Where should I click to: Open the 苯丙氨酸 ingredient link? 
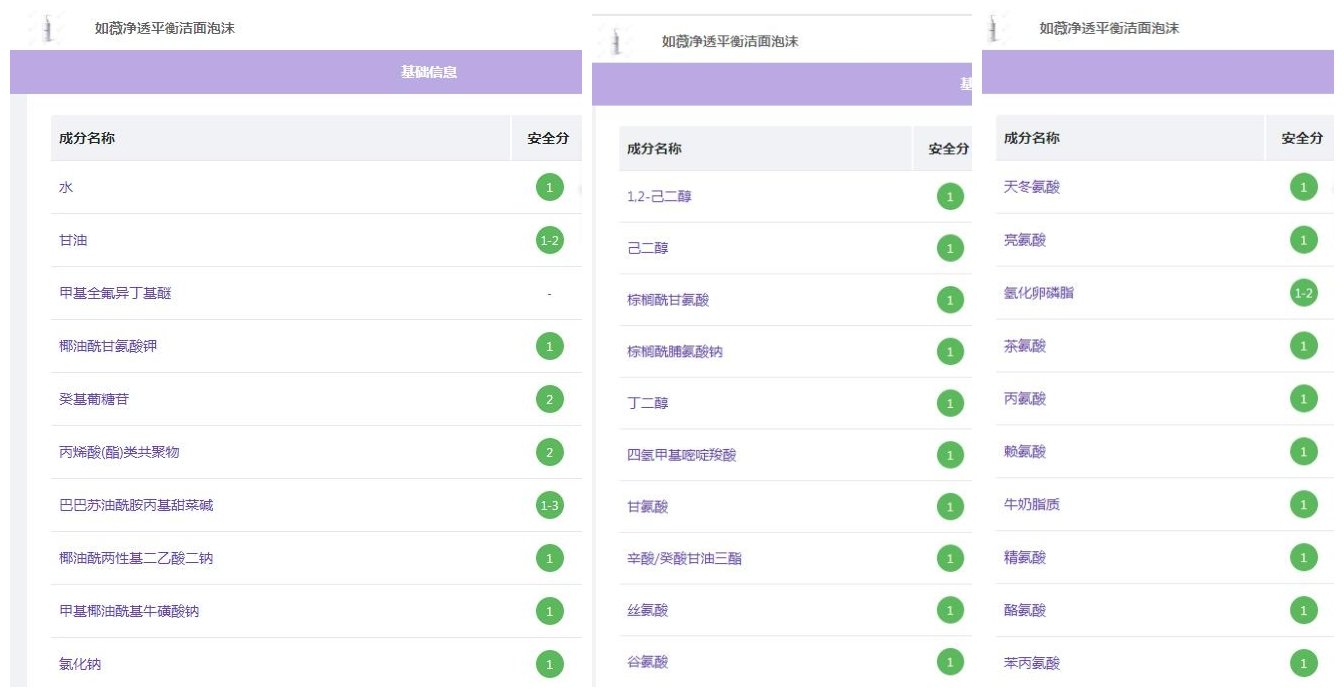pos(1031,663)
